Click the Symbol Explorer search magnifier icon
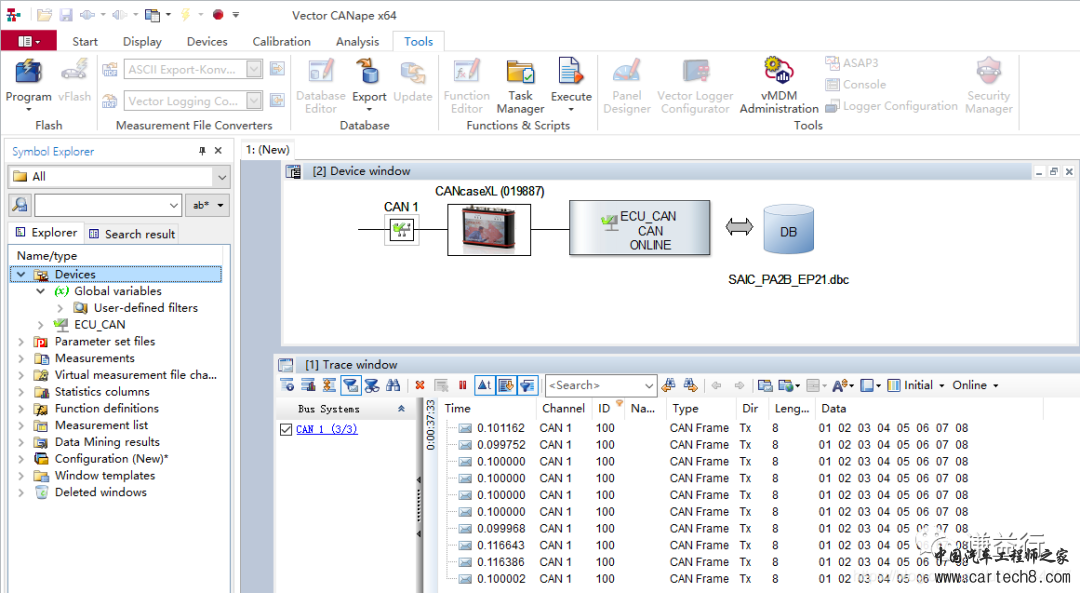 coord(20,205)
